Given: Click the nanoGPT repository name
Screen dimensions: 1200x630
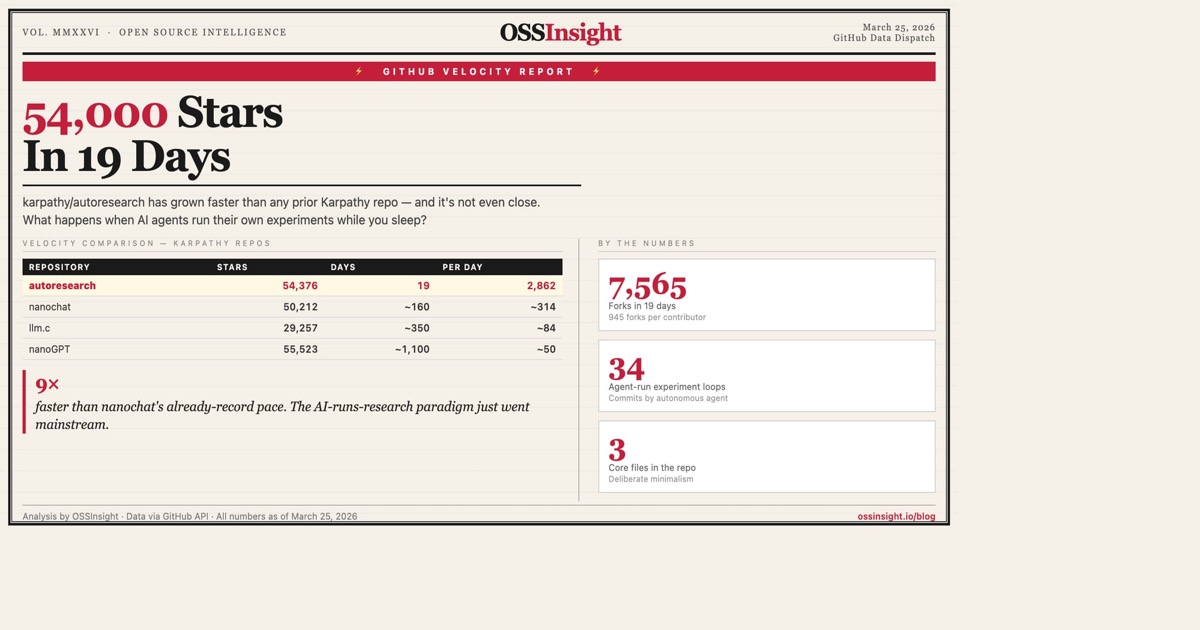Looking at the screenshot, I should point(51,349).
